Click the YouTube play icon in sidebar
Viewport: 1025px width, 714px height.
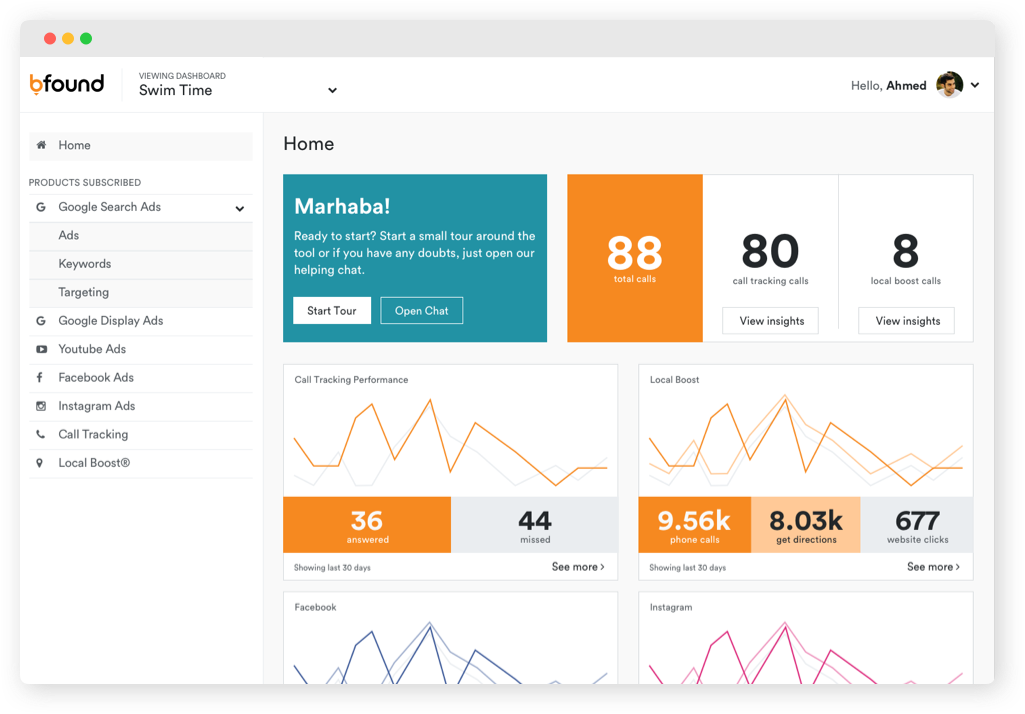(41, 349)
